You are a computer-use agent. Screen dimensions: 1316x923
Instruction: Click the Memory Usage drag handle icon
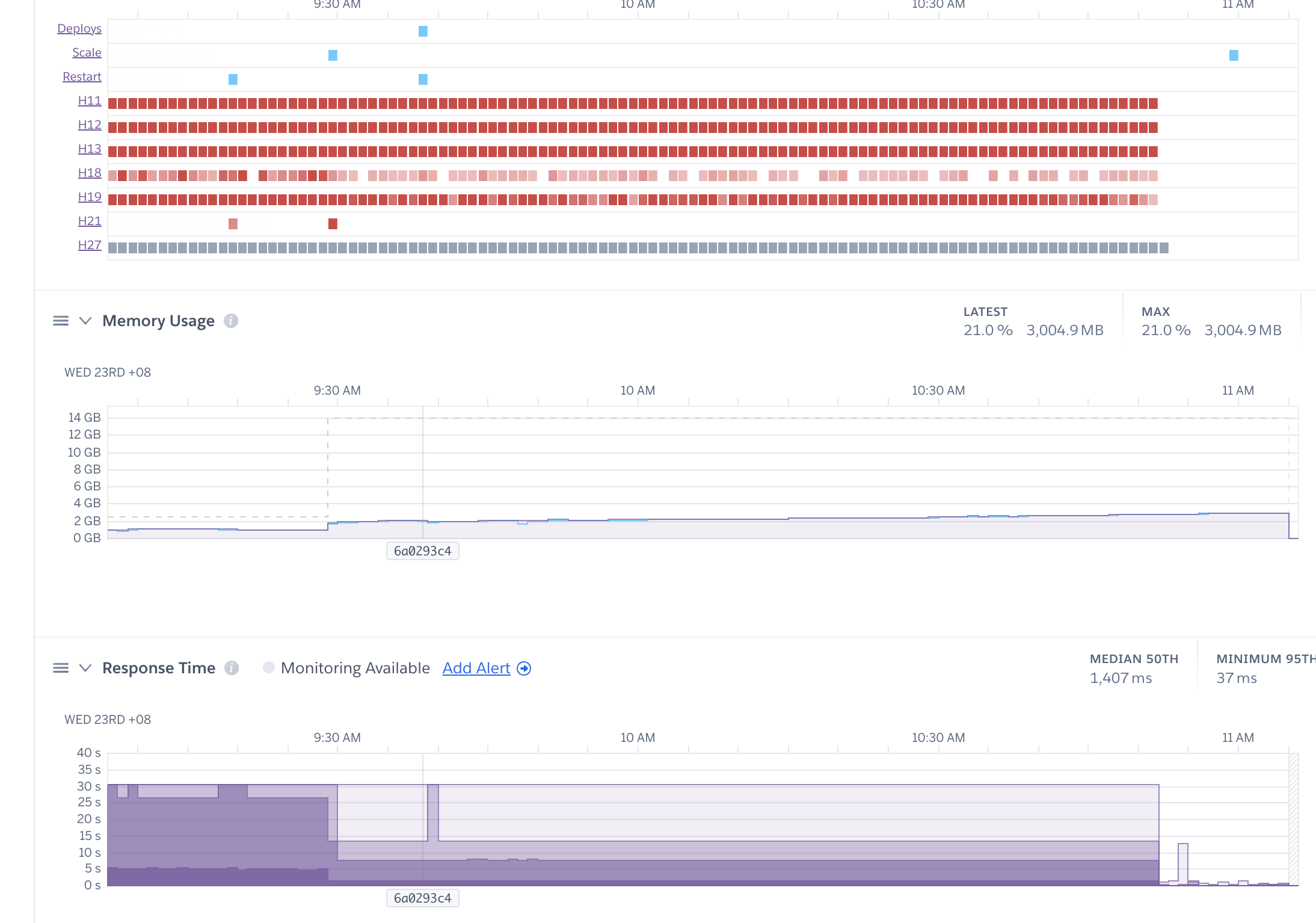pyautogui.click(x=61, y=321)
